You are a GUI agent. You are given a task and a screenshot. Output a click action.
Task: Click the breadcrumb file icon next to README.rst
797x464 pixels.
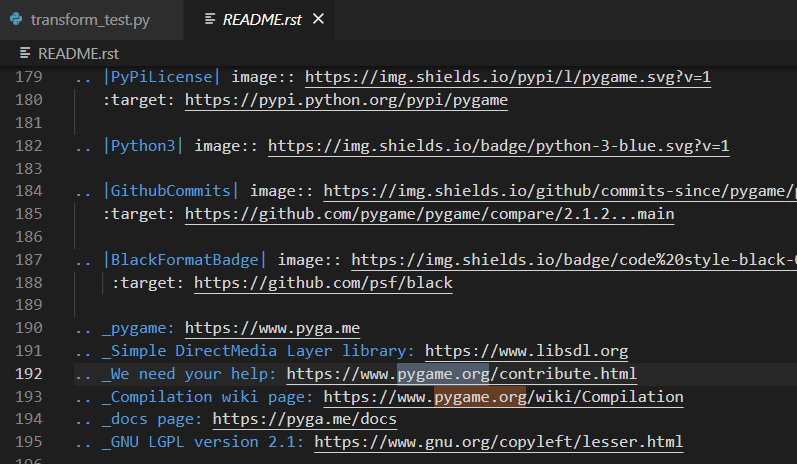[x=24, y=53]
